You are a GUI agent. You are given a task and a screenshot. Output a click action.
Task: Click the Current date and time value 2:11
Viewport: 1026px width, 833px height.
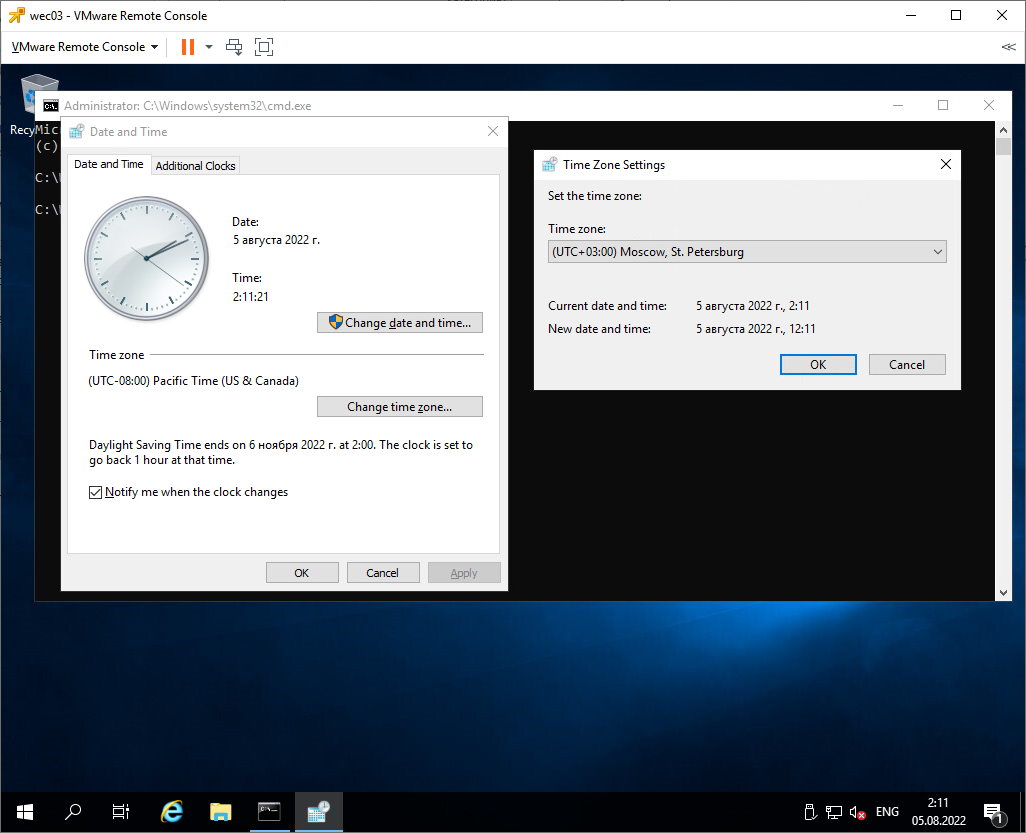[752, 306]
